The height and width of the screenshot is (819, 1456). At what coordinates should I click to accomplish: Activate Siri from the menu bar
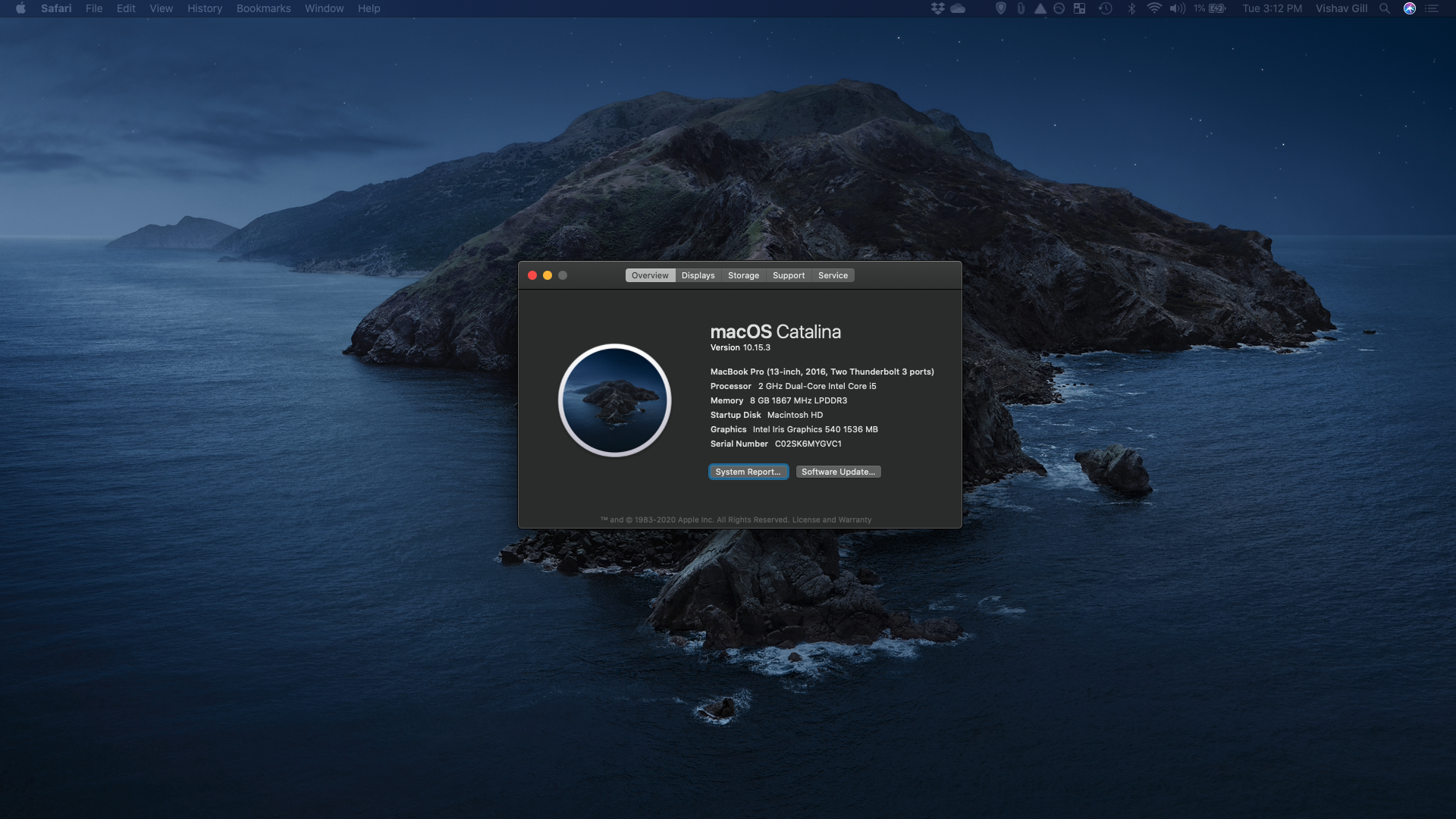1410,8
